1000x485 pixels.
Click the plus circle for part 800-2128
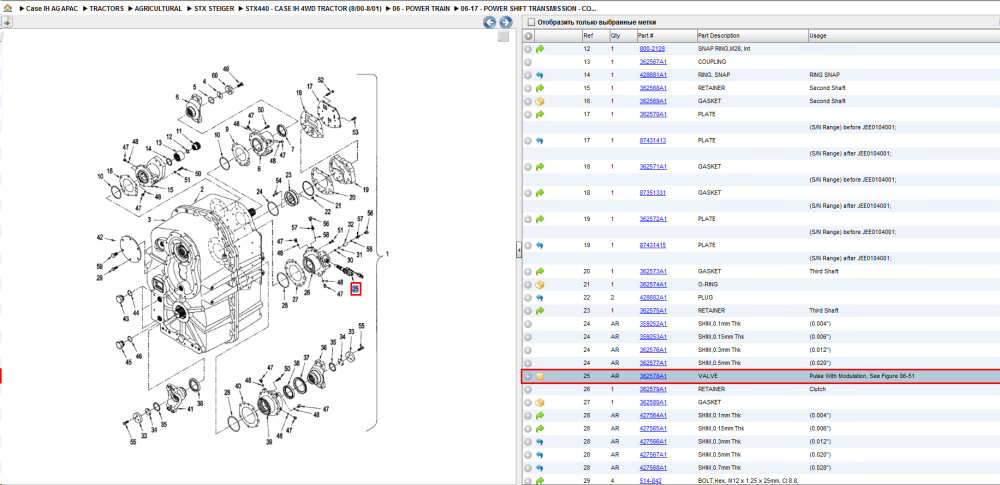pyautogui.click(x=528, y=48)
